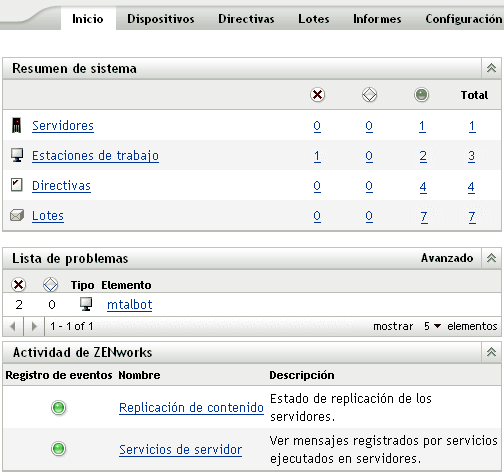The height and width of the screenshot is (475, 504).
Task: Click the workstation icon beside mtalbot
Action: pyautogui.click(x=86, y=304)
